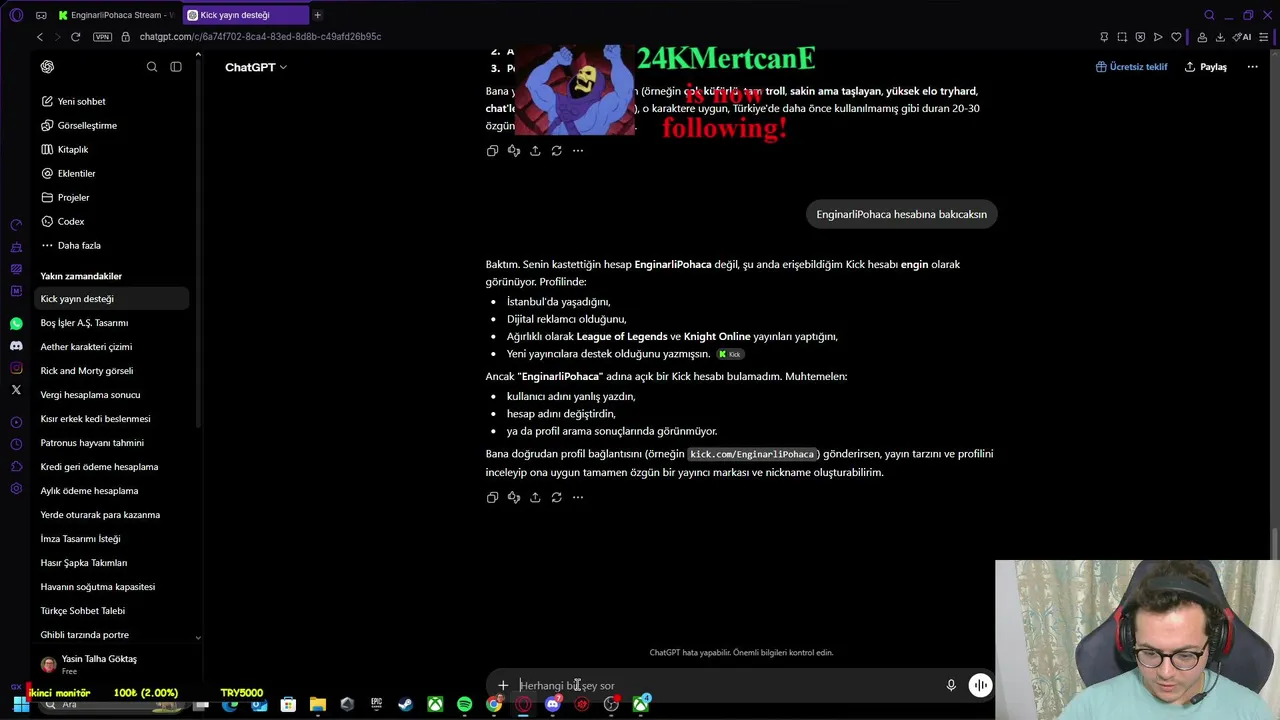Open the Opera GX main menu
This screenshot has height=720, width=1280.
point(16,15)
